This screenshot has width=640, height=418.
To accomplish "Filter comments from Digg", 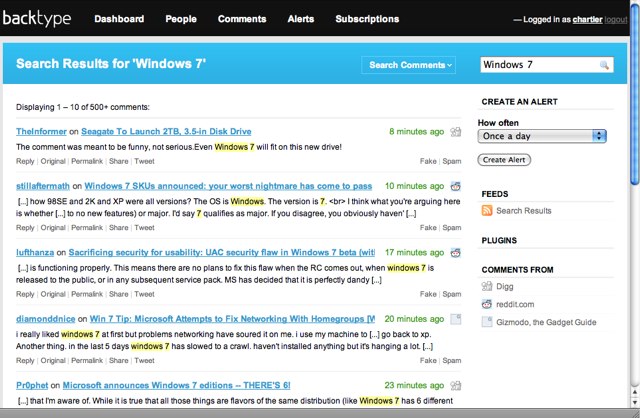I will click(x=504, y=287).
